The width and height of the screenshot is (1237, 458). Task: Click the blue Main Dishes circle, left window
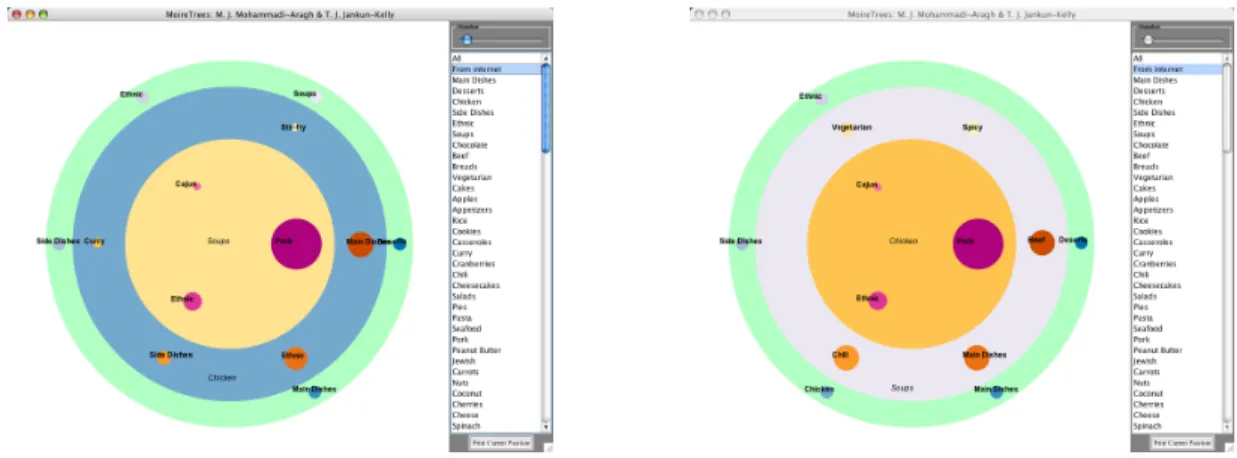tap(315, 391)
